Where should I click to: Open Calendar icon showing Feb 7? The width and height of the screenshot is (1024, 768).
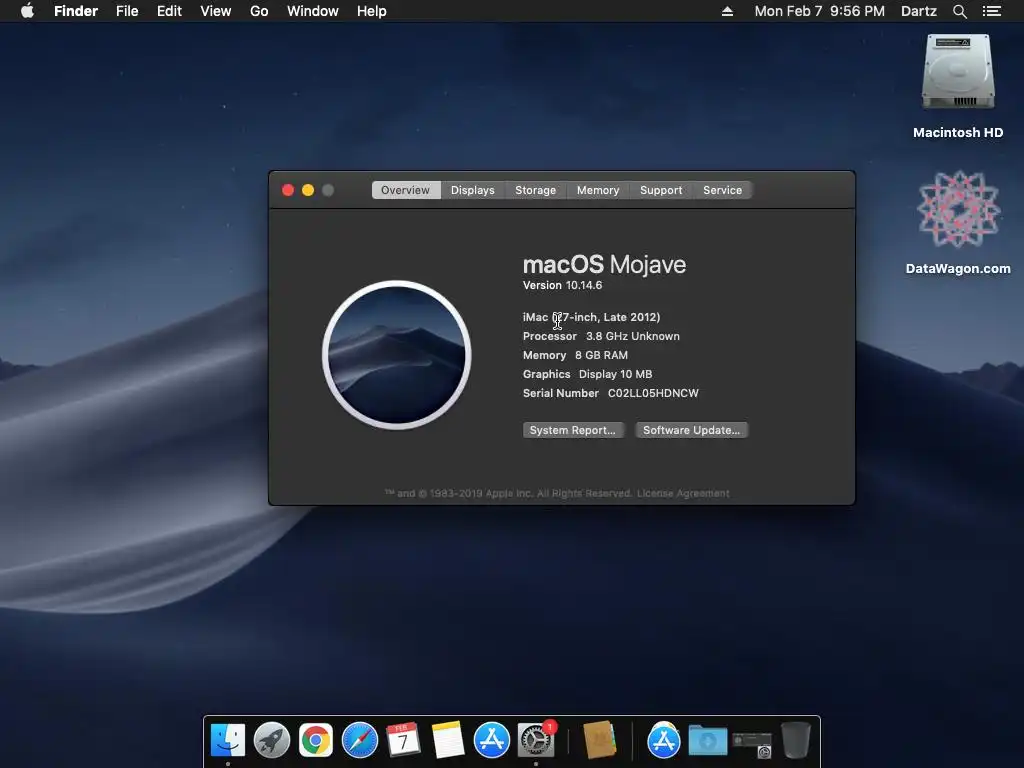point(403,741)
